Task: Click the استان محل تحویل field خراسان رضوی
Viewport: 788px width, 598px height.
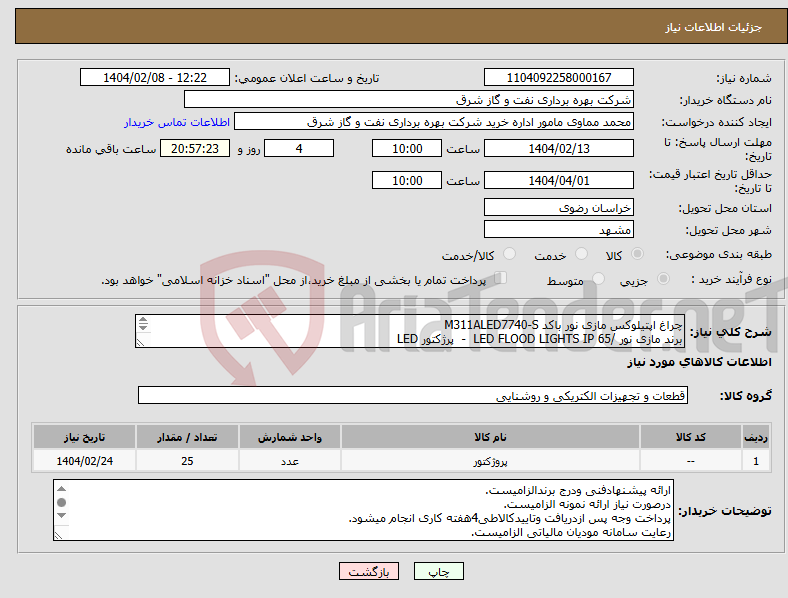Action: point(558,207)
